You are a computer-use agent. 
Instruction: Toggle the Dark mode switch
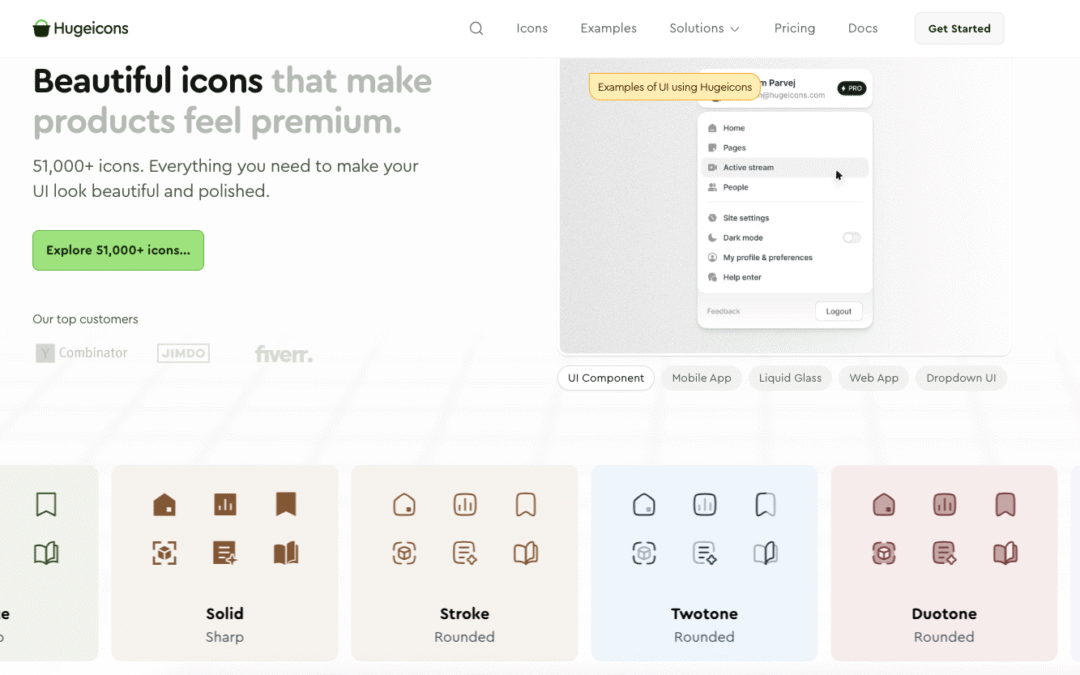pos(851,238)
